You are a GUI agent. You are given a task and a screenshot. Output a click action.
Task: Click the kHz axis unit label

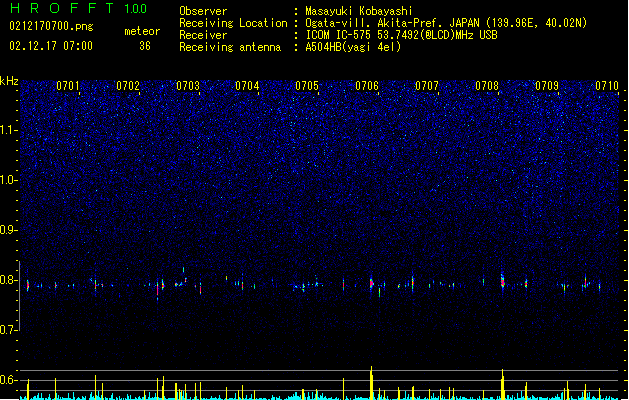point(9,81)
